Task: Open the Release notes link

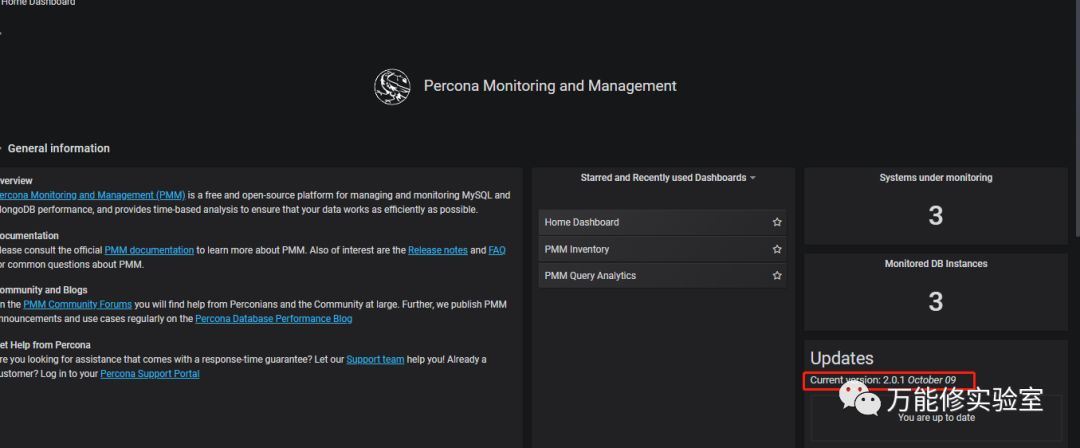Action: click(x=437, y=250)
